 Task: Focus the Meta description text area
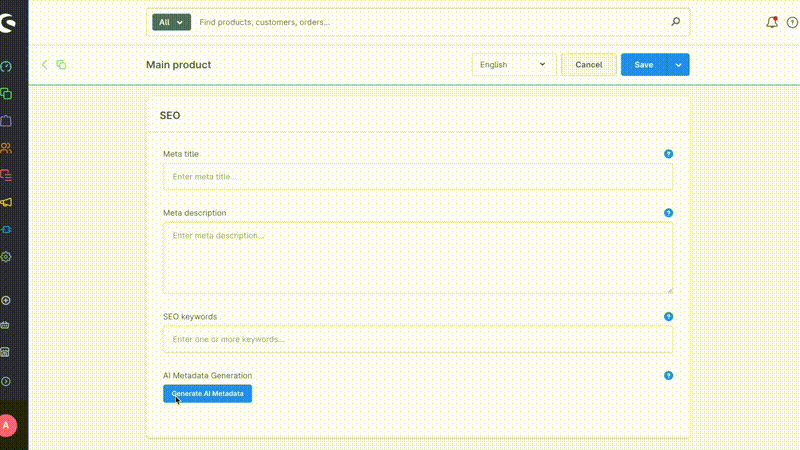(417, 257)
